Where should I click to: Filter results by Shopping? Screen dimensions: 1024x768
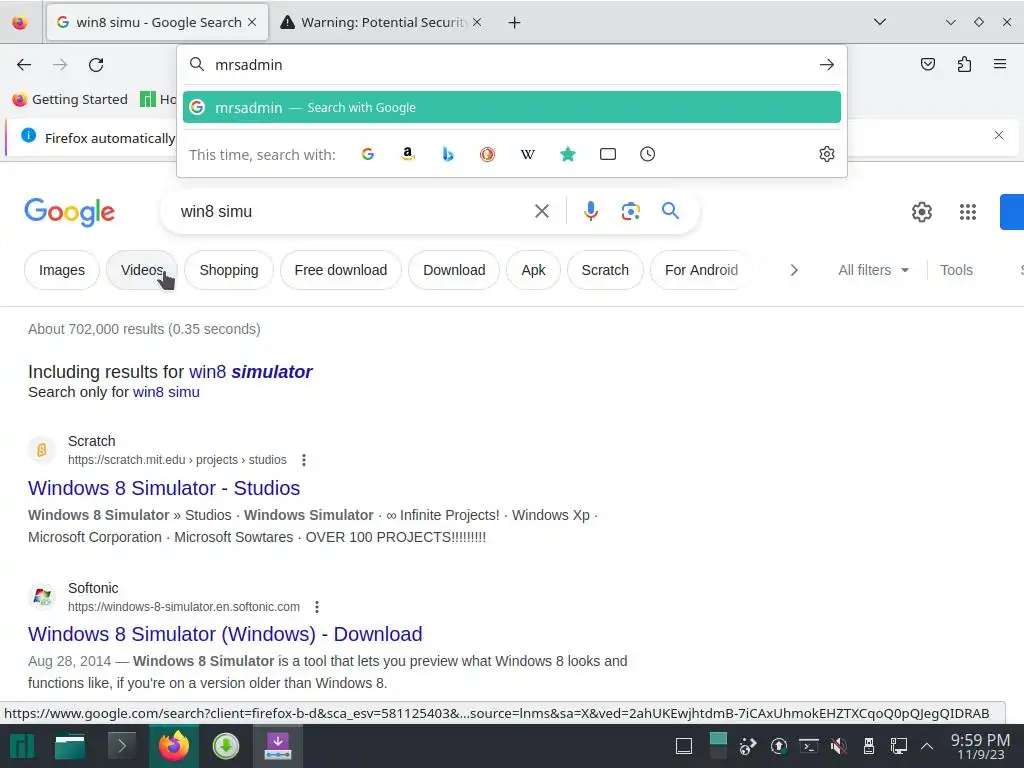[229, 270]
